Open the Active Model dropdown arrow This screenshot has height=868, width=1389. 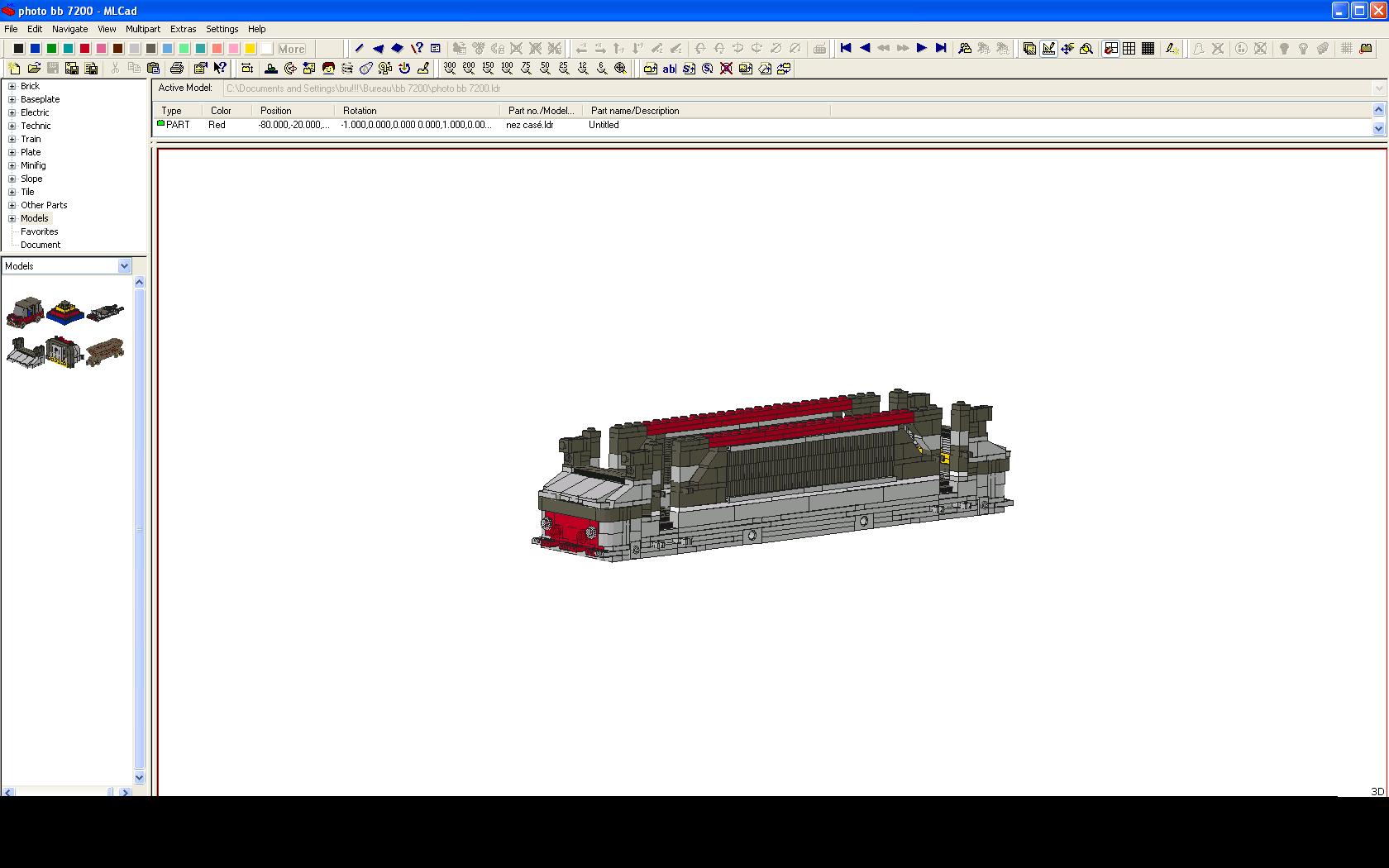[1378, 88]
